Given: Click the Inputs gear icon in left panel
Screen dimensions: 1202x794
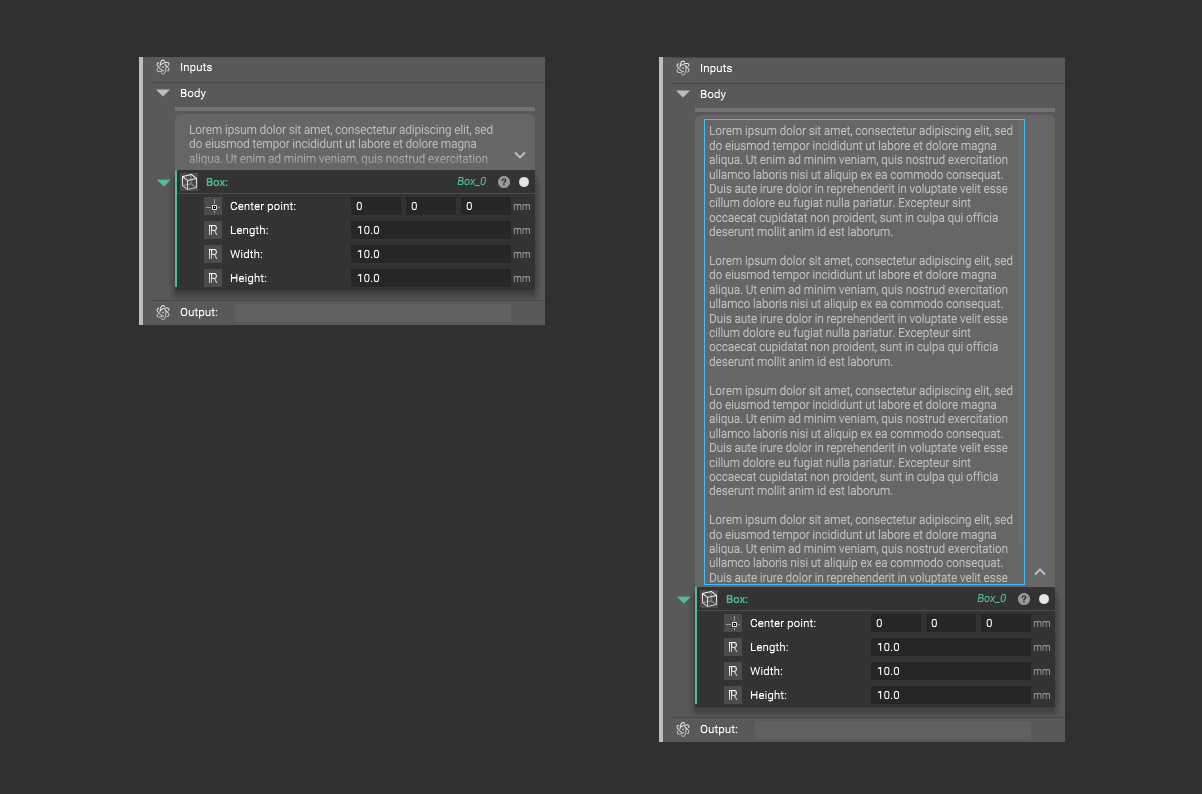Looking at the screenshot, I should [x=163, y=67].
